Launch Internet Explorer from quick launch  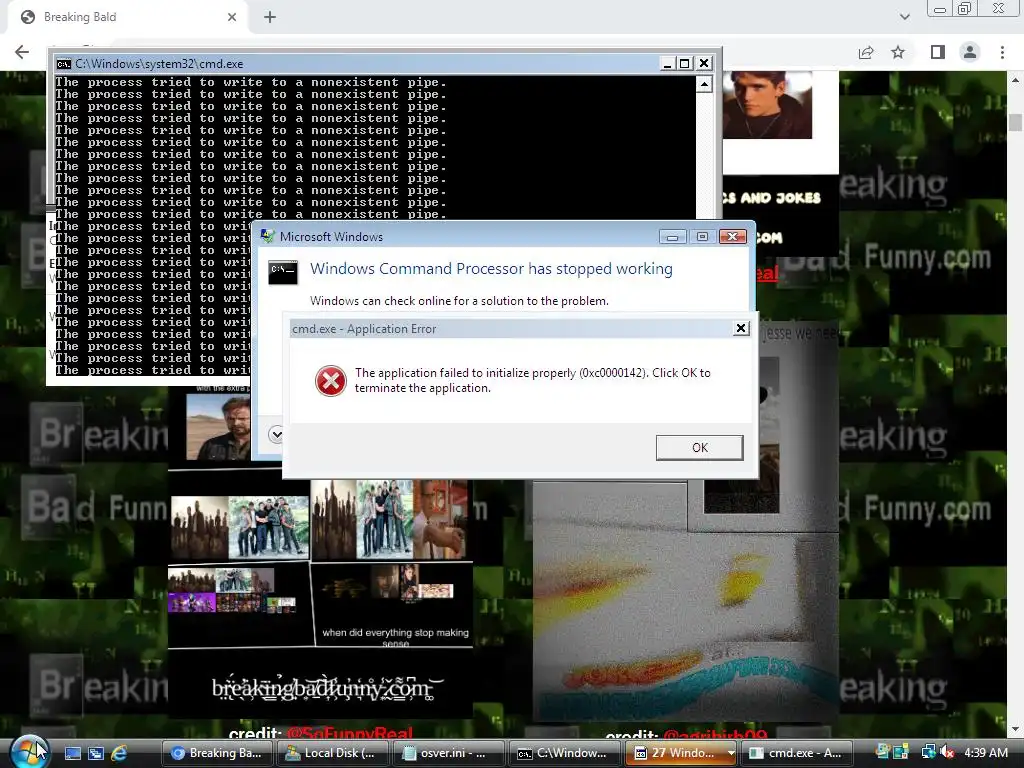coord(120,753)
